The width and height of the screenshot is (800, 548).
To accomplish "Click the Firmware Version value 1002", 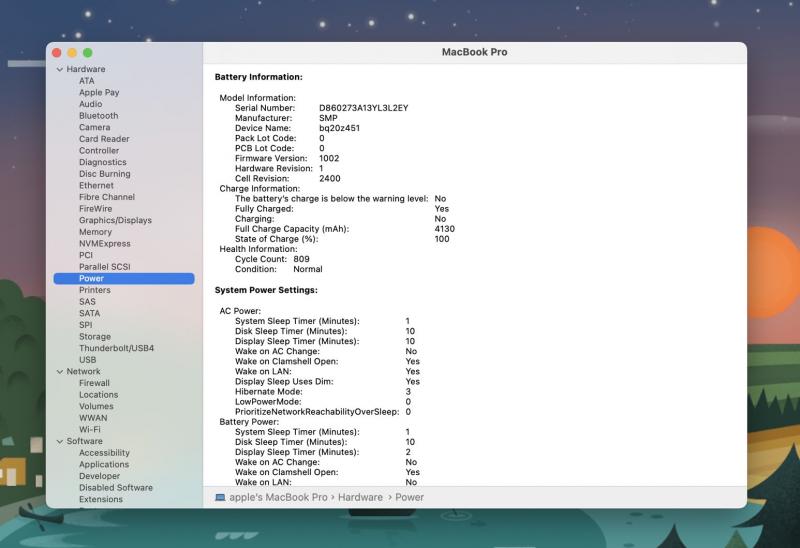I will 329,159.
